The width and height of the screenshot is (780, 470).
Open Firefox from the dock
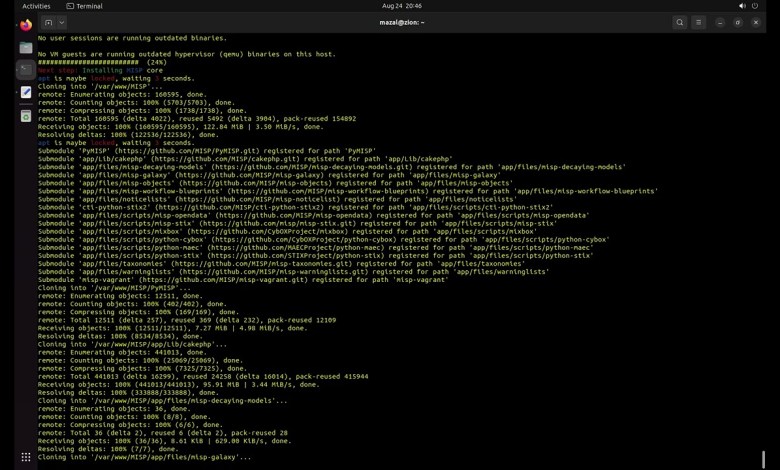click(26, 25)
